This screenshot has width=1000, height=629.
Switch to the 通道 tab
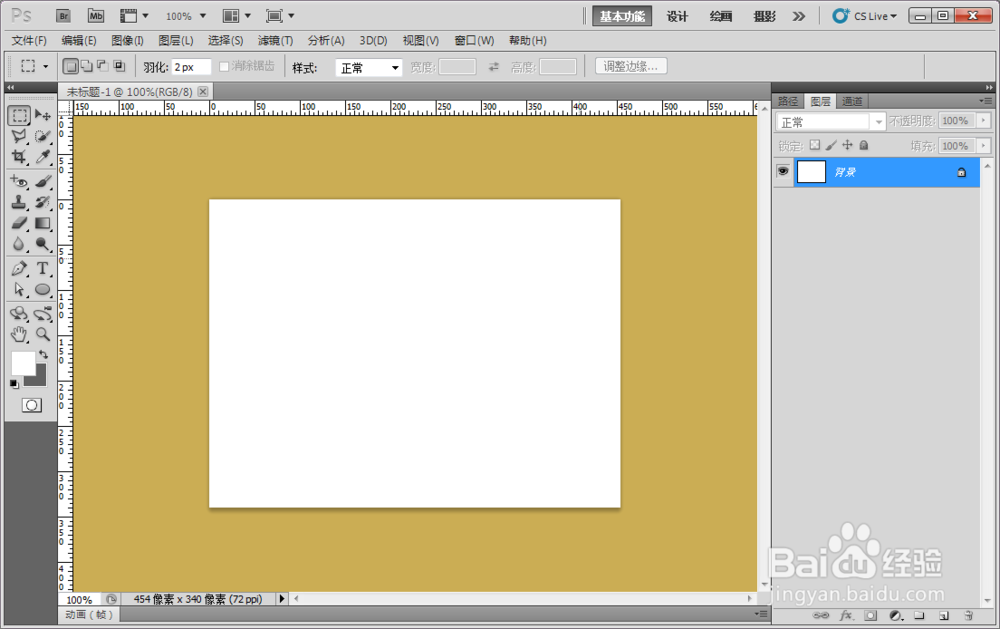click(852, 101)
